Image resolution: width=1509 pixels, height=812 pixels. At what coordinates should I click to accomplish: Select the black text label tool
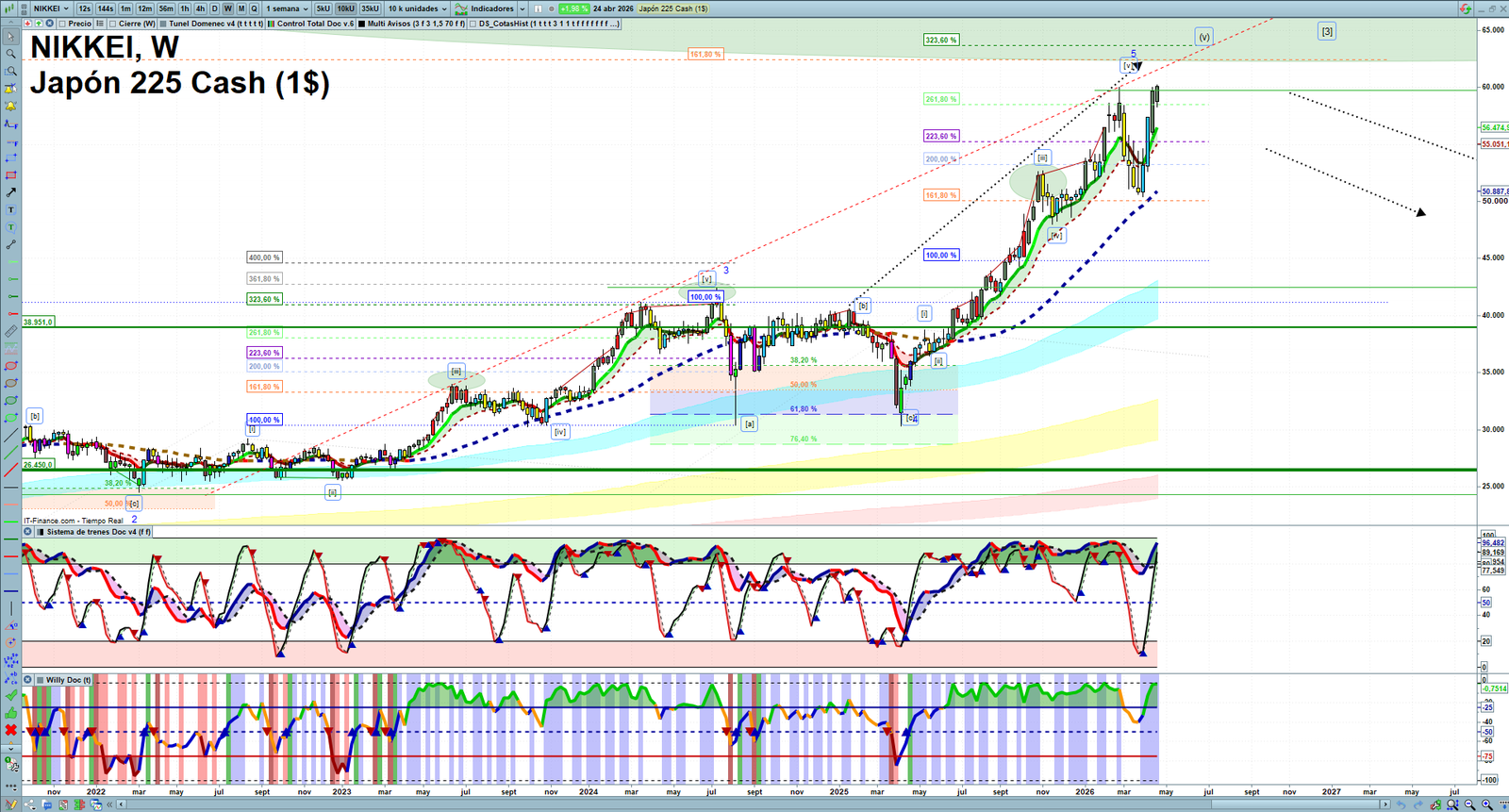pos(11,210)
